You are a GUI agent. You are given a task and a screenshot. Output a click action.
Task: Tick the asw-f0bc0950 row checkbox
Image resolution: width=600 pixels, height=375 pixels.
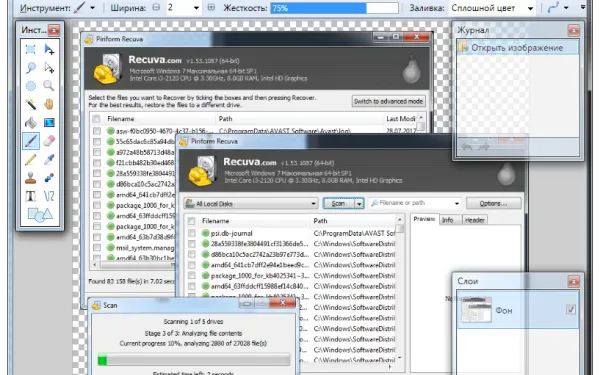97,131
